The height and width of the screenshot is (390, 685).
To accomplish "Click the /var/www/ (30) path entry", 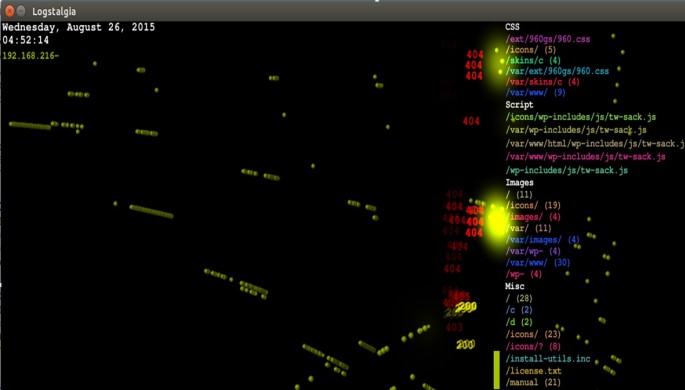I will point(538,262).
